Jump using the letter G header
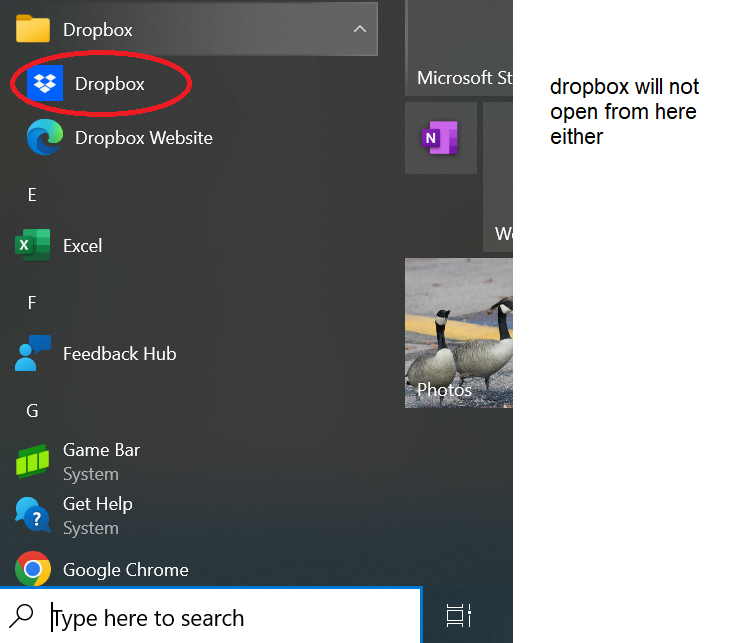 click(32, 411)
